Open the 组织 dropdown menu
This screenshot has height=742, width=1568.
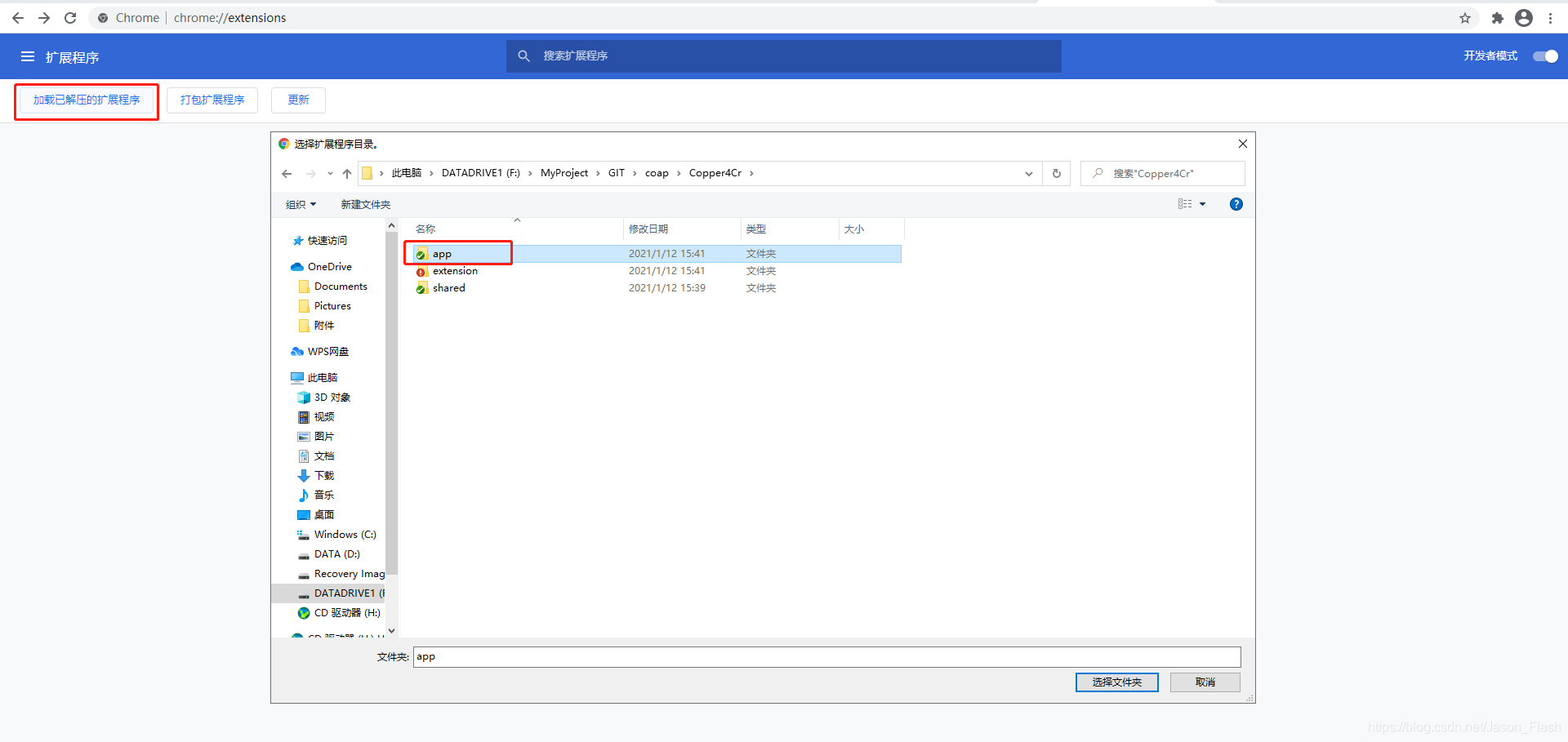click(x=301, y=204)
